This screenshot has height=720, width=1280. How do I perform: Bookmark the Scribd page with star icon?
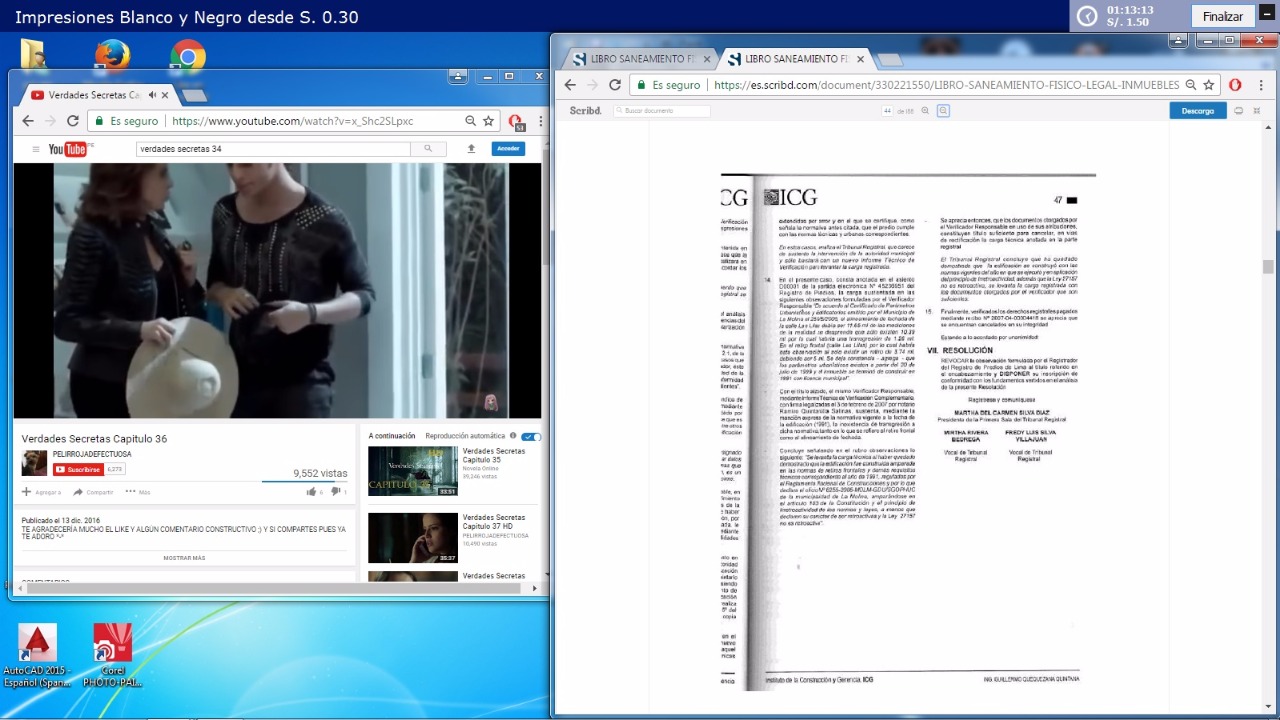tap(1209, 85)
